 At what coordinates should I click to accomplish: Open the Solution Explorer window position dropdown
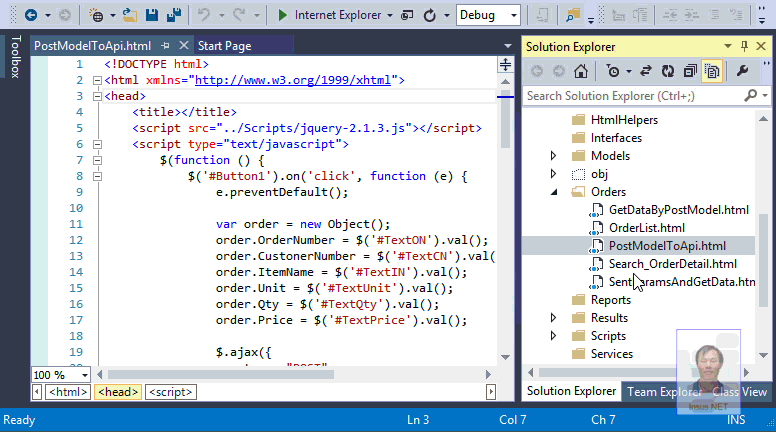[728, 46]
